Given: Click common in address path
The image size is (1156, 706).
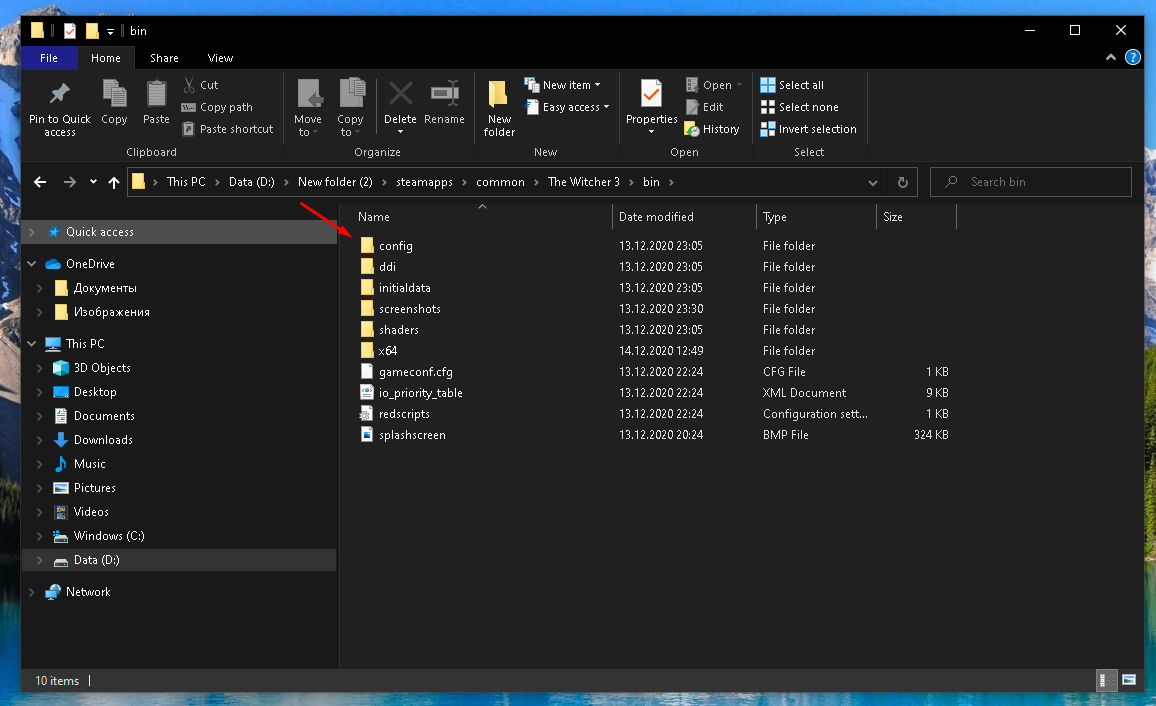Looking at the screenshot, I should coord(500,182).
